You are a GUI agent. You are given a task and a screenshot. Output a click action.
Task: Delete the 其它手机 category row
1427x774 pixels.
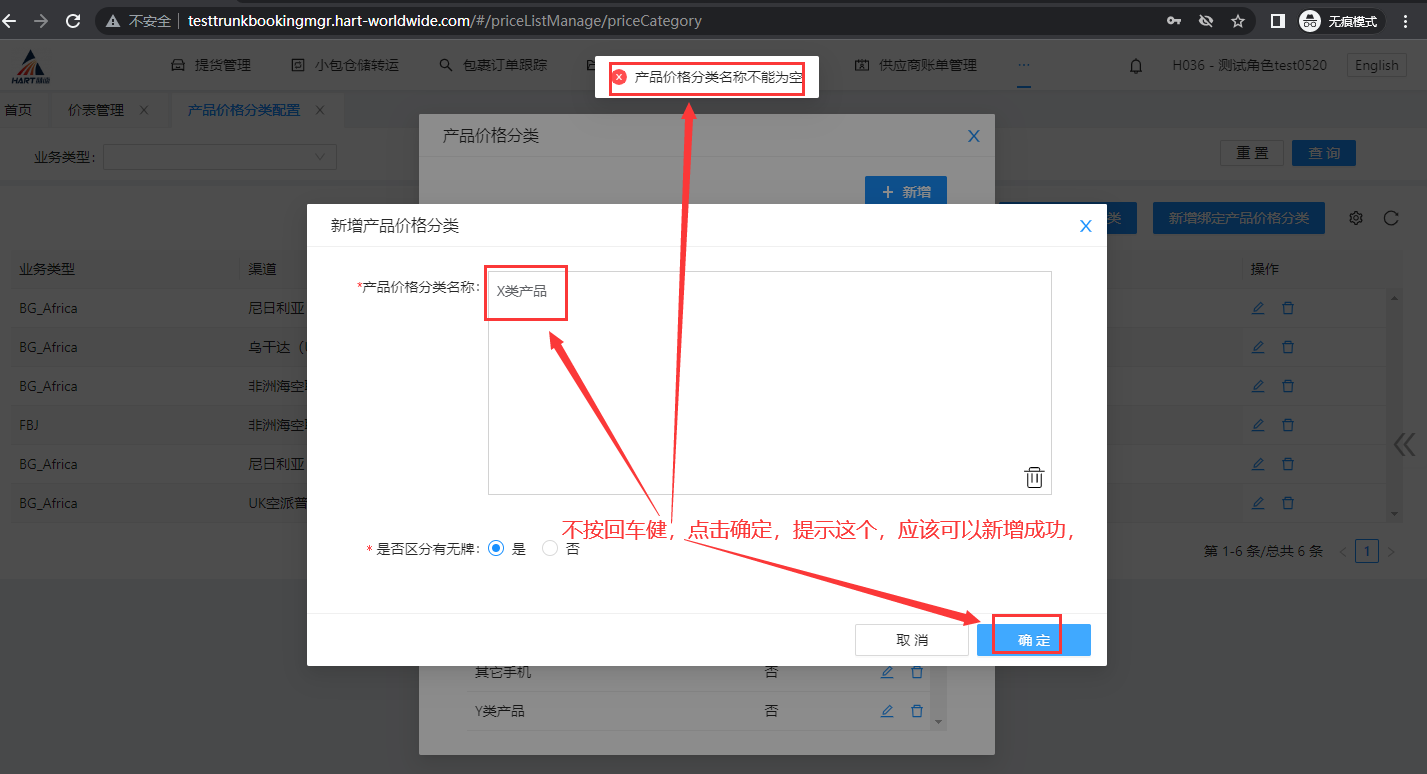point(917,672)
